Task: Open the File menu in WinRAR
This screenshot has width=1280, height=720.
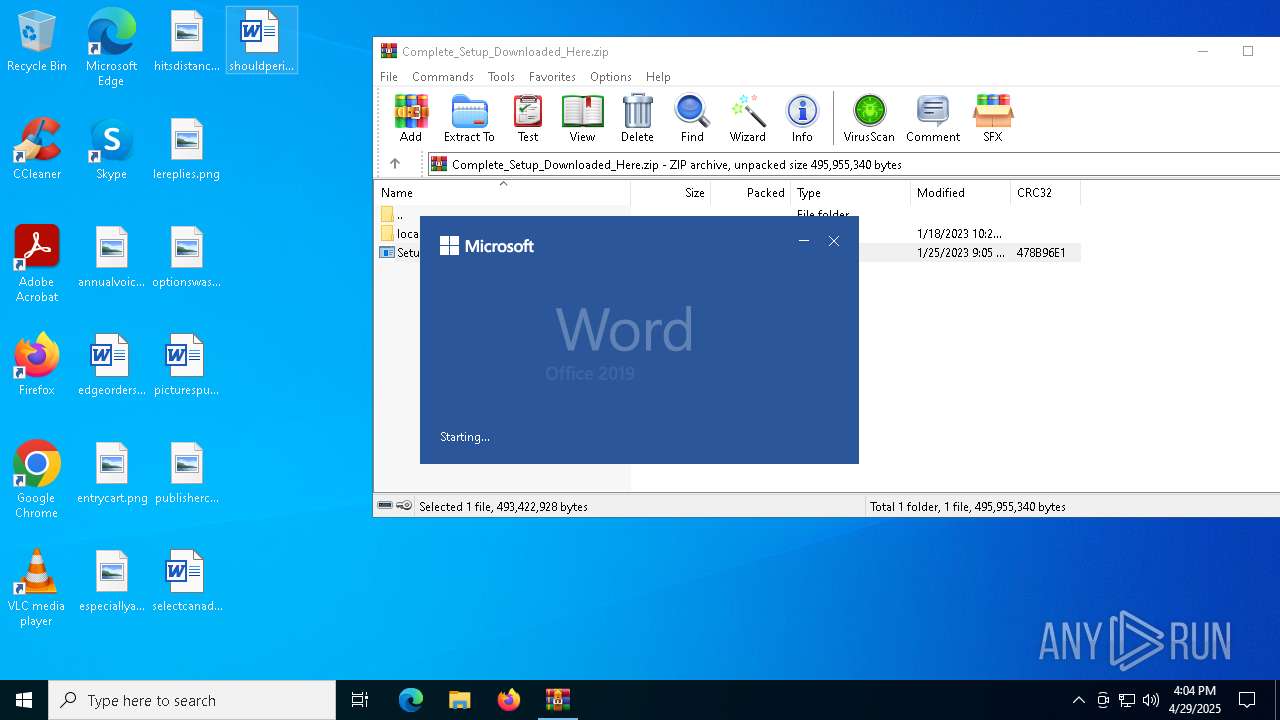Action: coord(389,77)
